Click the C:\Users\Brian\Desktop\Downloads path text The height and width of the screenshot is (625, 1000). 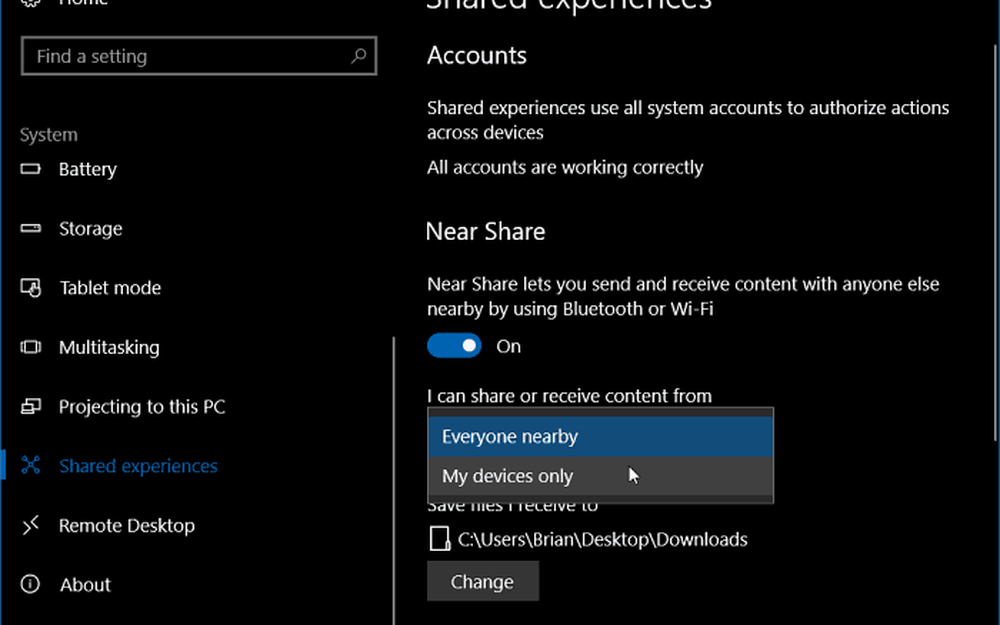point(602,540)
